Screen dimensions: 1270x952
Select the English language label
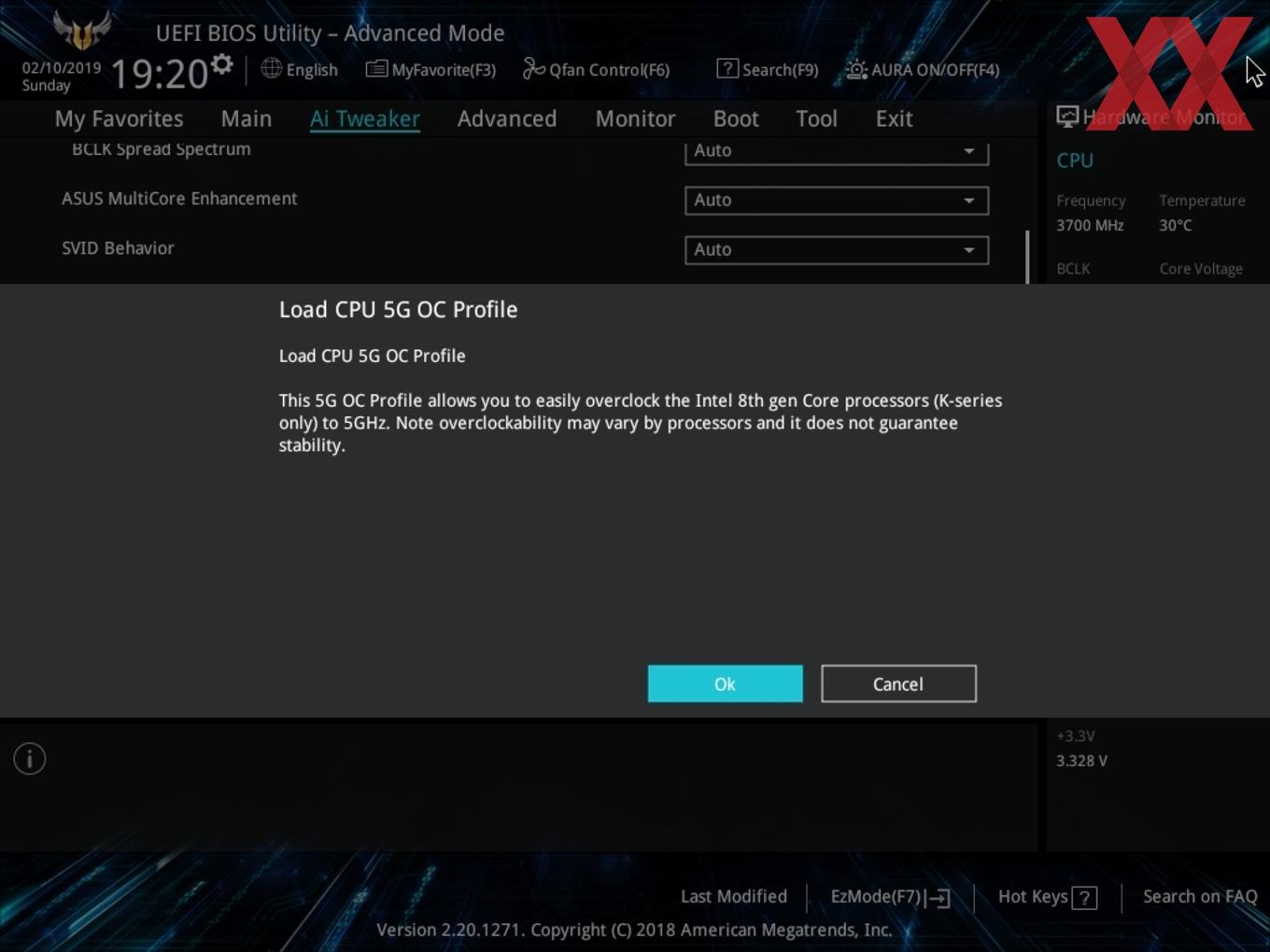[312, 70]
